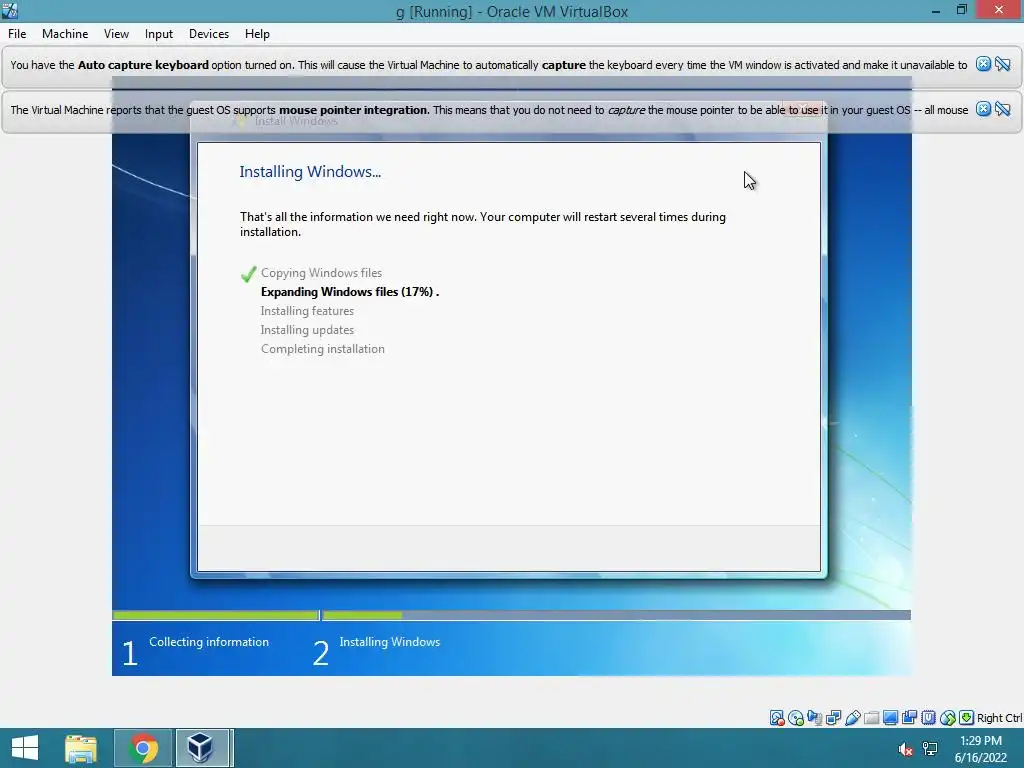Open the Machine menu
1024x768 pixels.
pyautogui.click(x=65, y=34)
